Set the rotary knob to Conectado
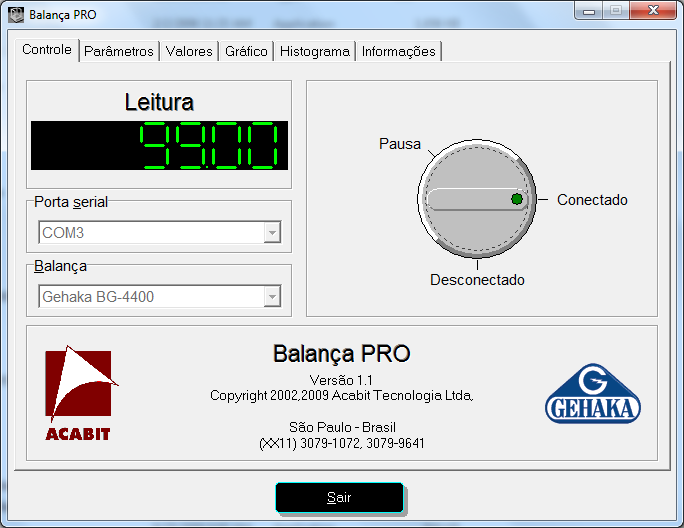The image size is (684, 528). 592,200
